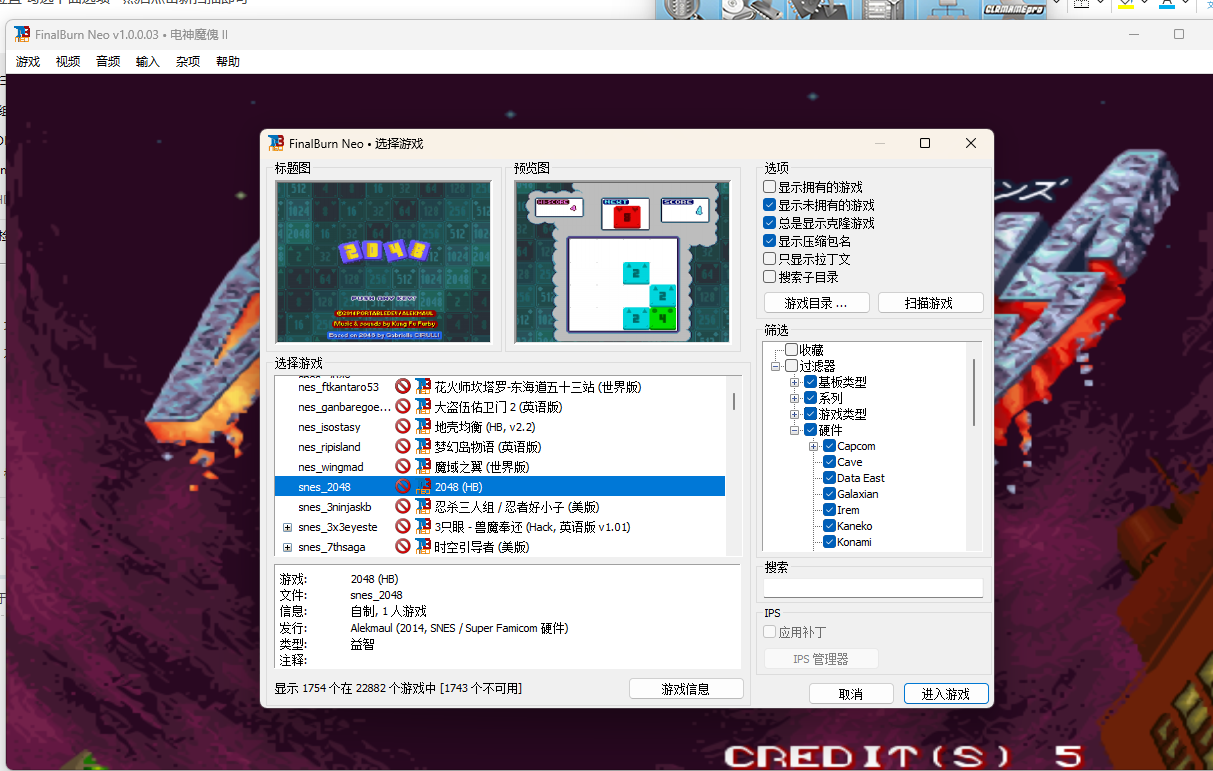Open the 帮助 menu
1213x771 pixels.
click(x=228, y=62)
